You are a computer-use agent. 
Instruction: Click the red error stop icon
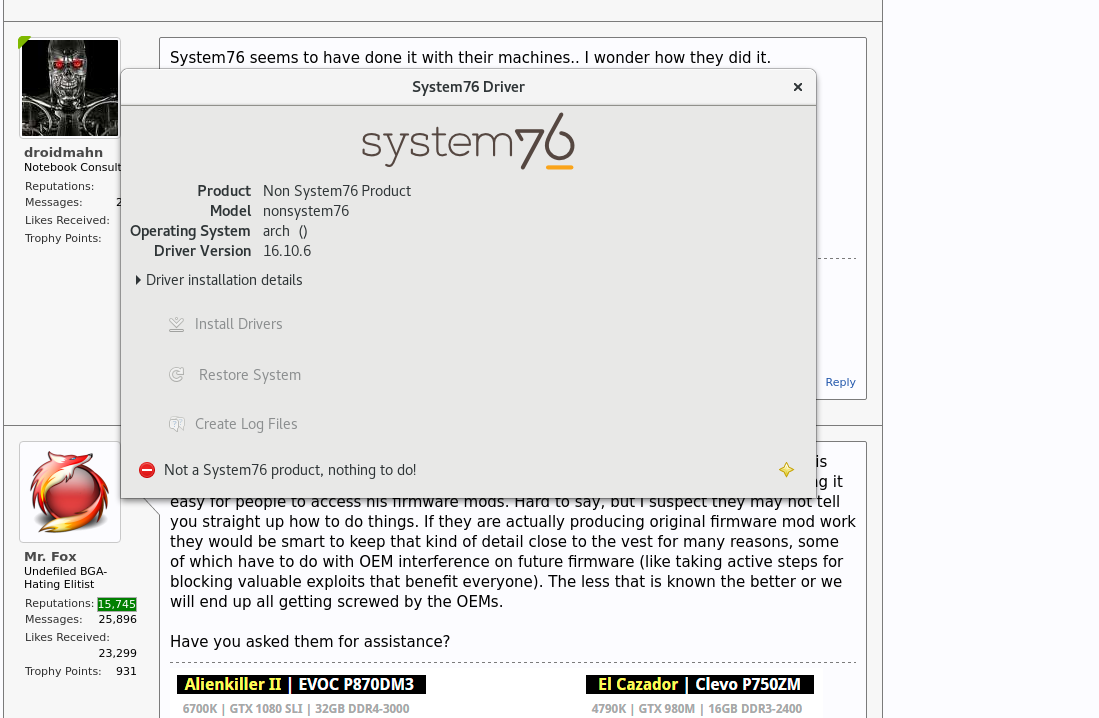(x=146, y=470)
